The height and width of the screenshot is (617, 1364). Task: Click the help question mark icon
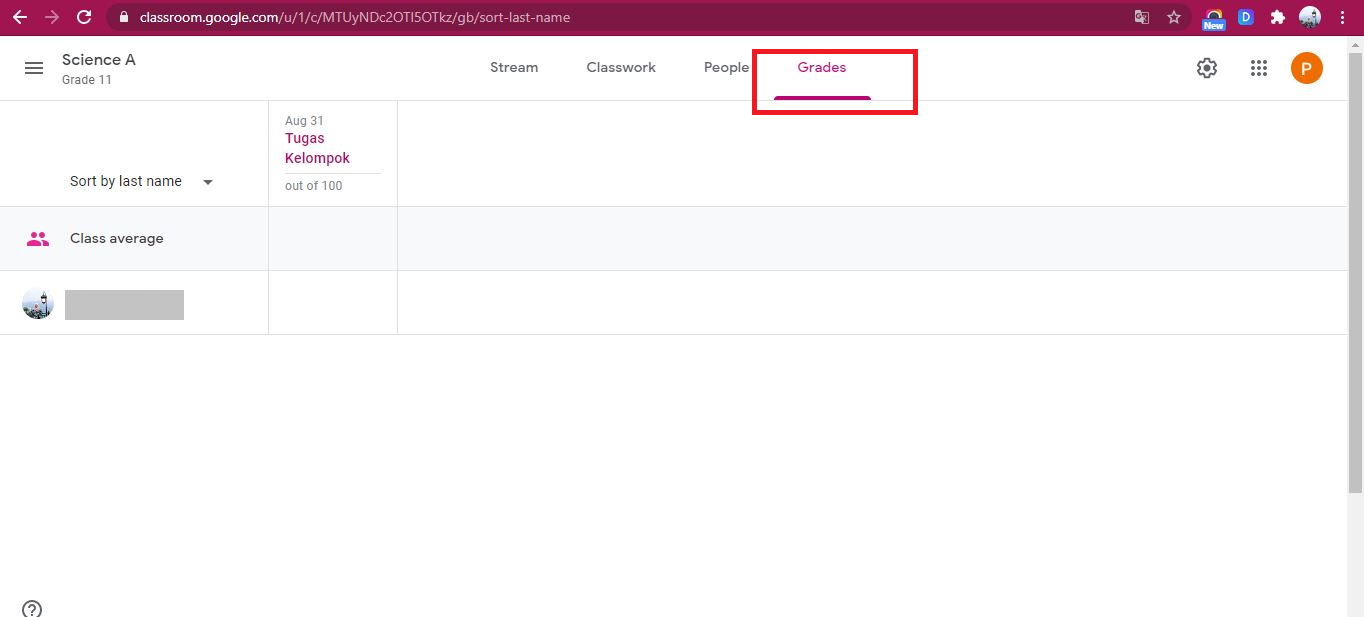coord(32,608)
